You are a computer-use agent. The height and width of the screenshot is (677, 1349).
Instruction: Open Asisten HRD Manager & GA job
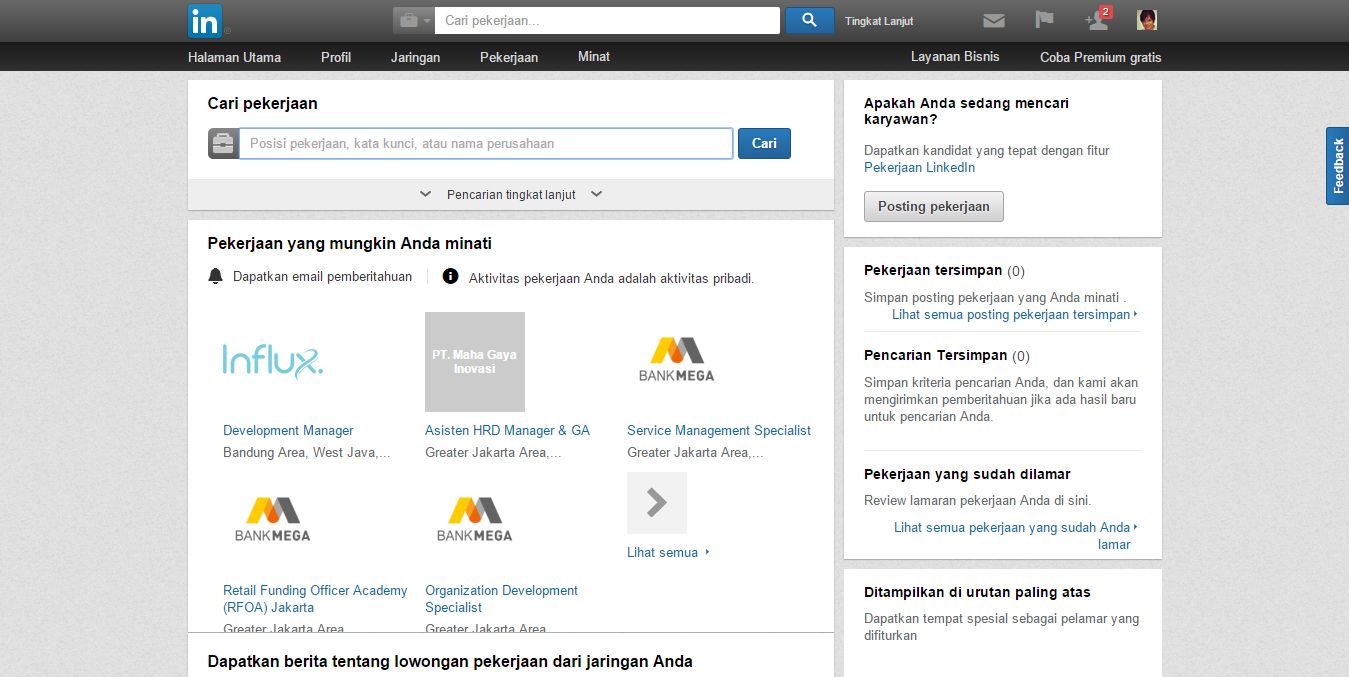point(507,430)
